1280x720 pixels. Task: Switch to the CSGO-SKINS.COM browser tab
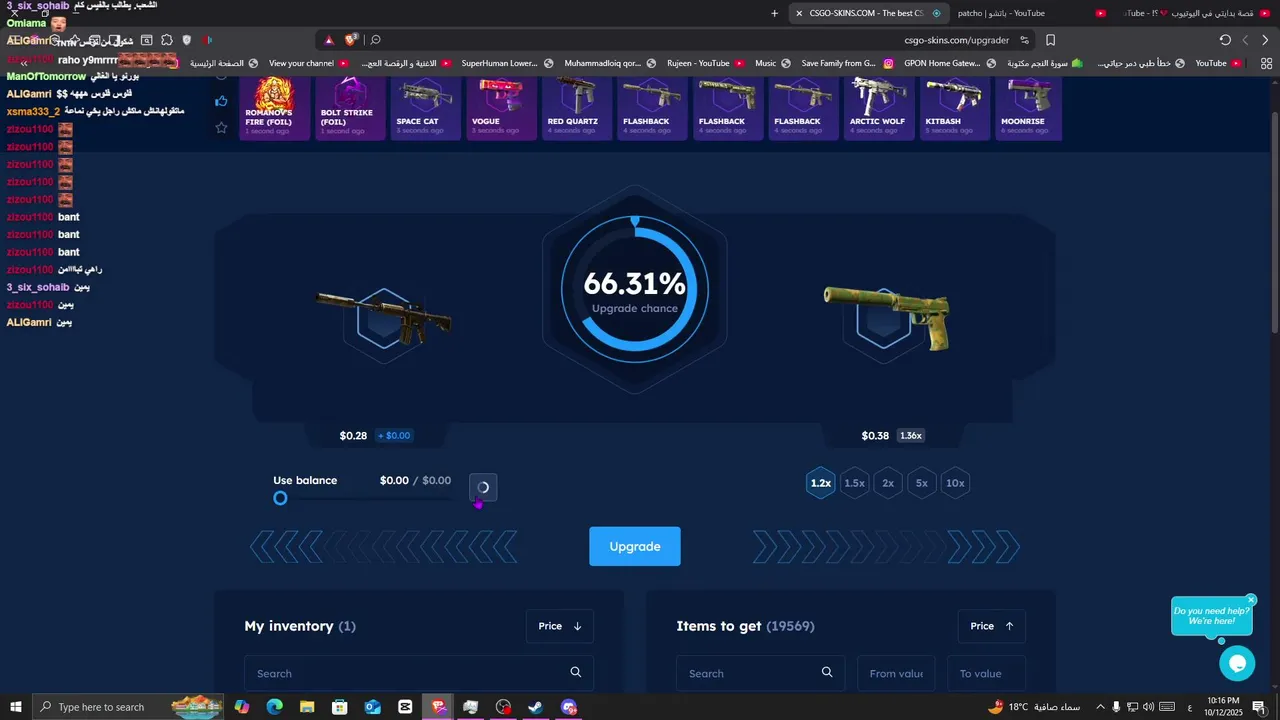pos(870,13)
